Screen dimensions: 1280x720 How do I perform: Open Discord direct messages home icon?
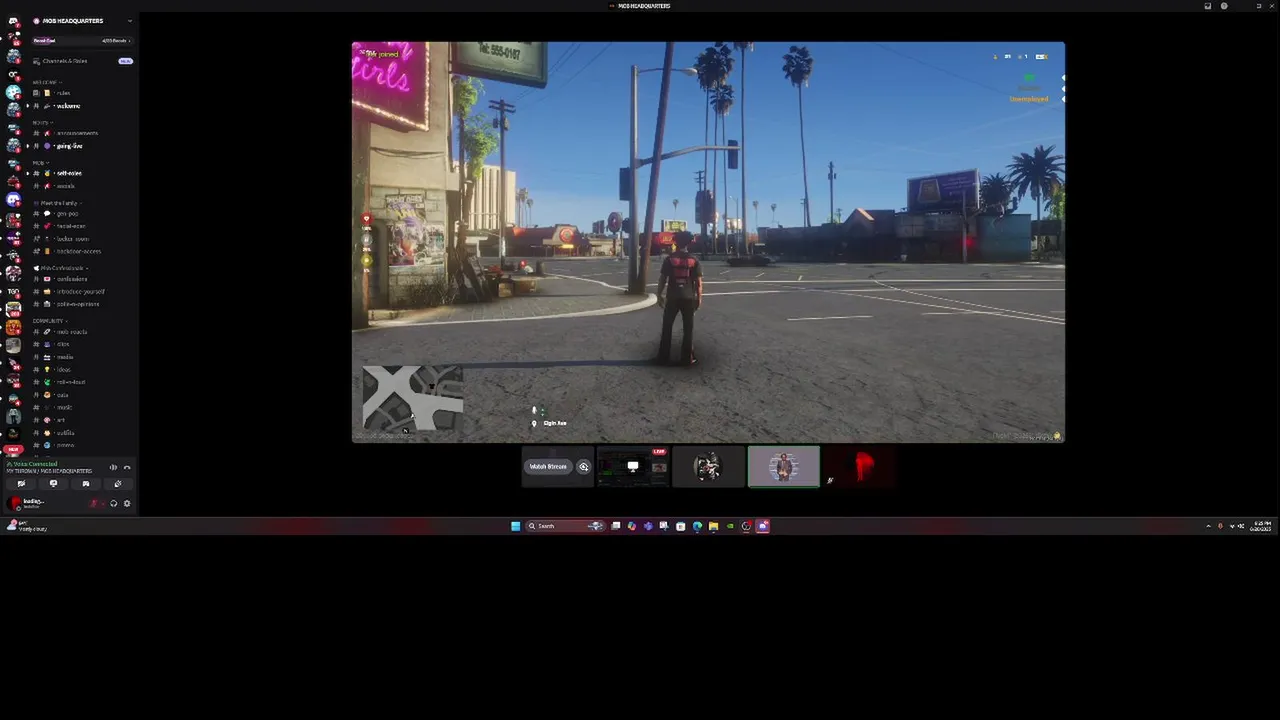pos(13,21)
